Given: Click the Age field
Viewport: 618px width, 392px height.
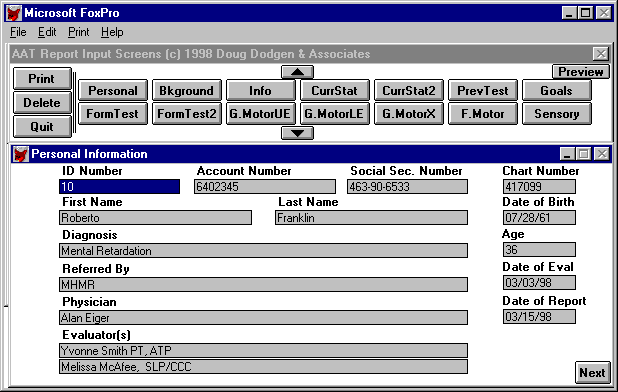Looking at the screenshot, I should pos(539,249).
